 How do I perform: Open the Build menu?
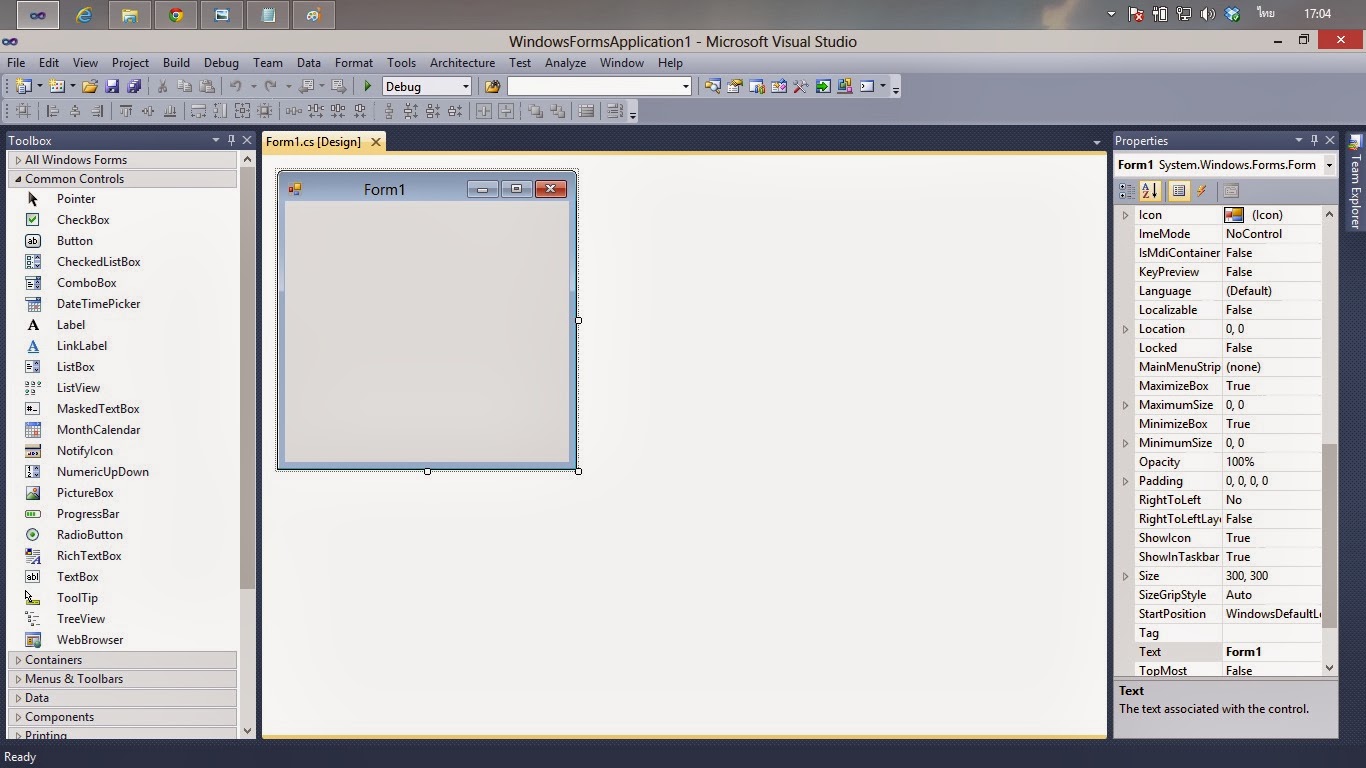point(176,63)
